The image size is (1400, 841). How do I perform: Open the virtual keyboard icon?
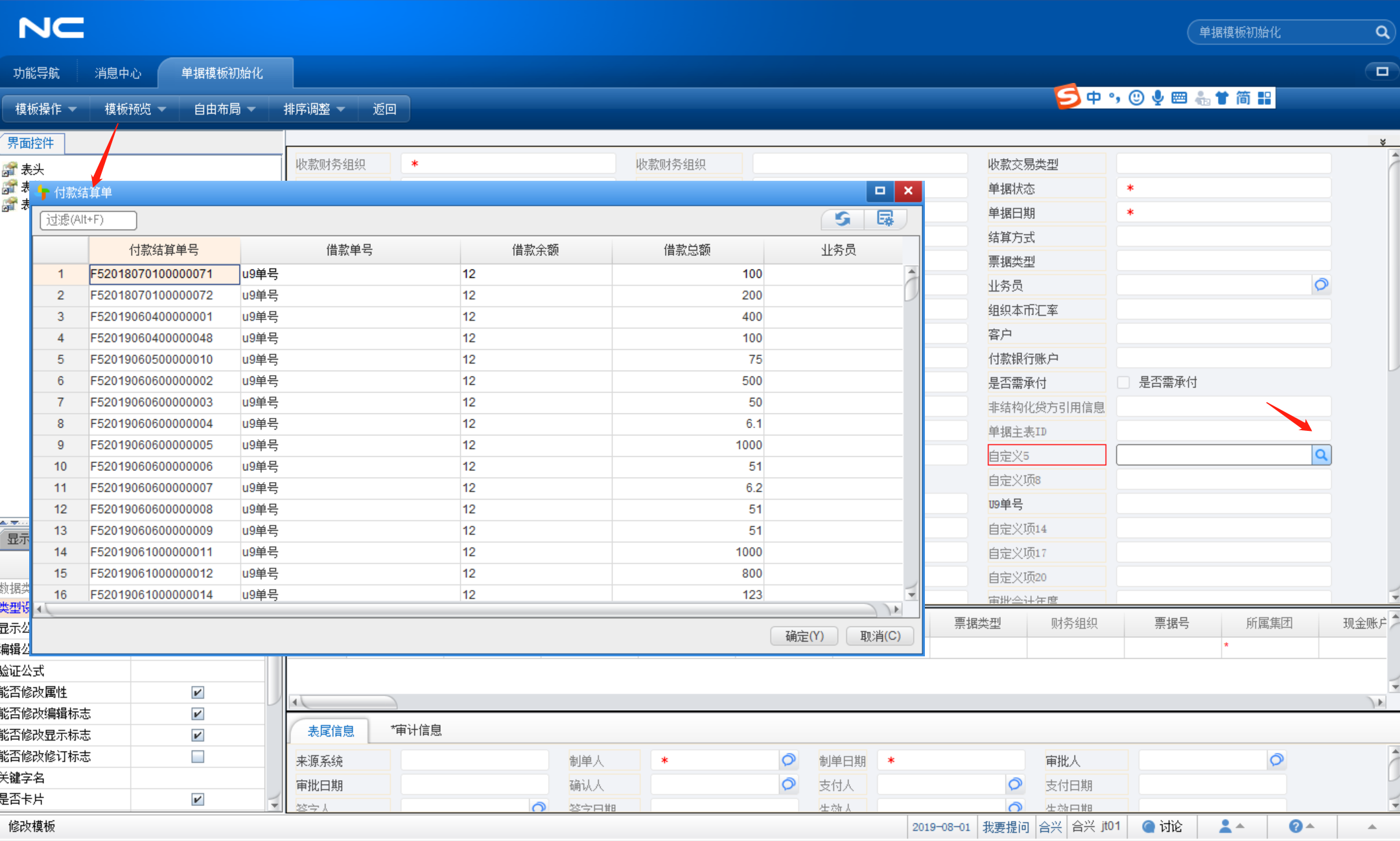tap(1180, 97)
